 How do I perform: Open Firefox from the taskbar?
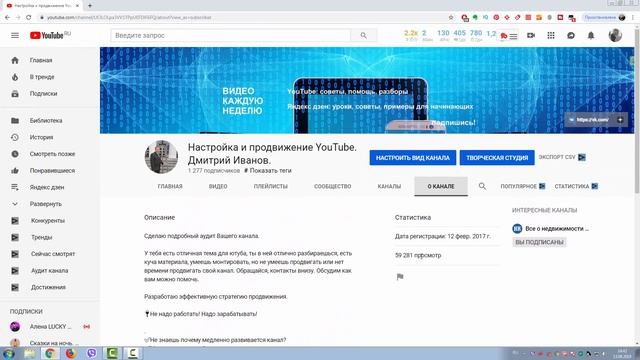click(x=71, y=353)
